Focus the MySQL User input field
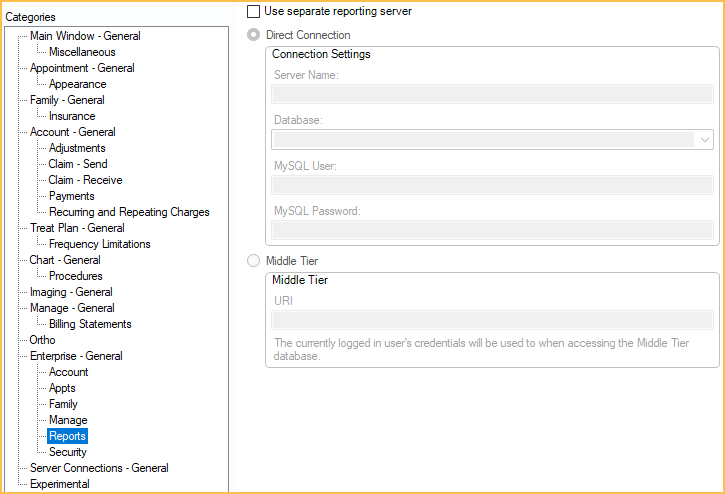The height and width of the screenshot is (494, 725). [492, 185]
